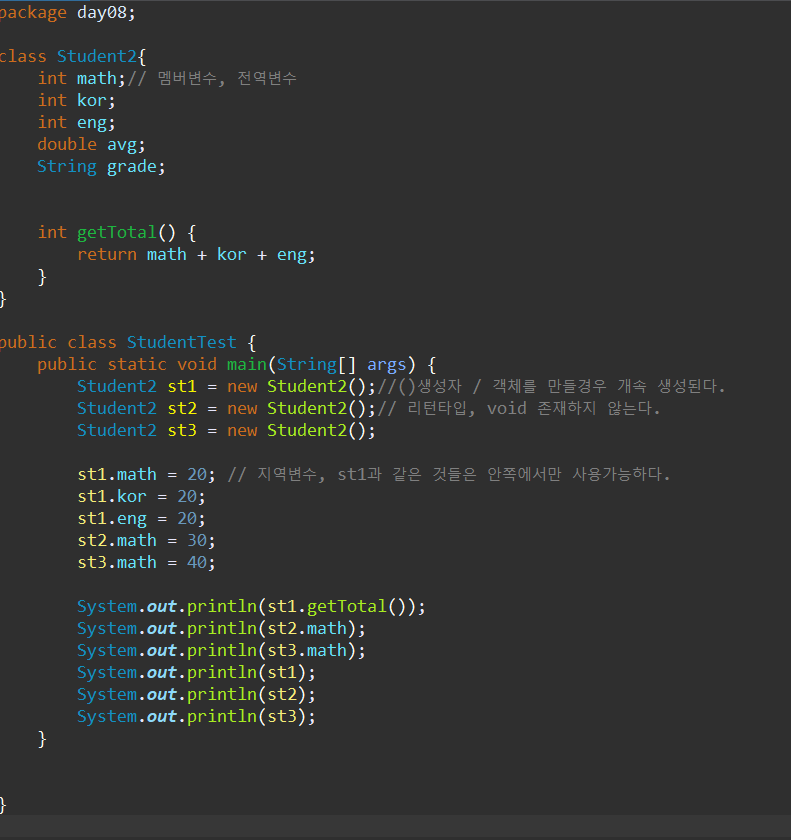The image size is (791, 840).
Task: Click the StudentTest class name
Action: [x=181, y=342]
